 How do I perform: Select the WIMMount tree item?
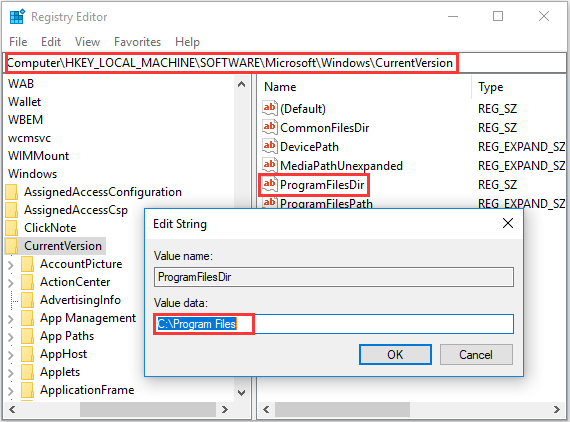pyautogui.click(x=39, y=156)
